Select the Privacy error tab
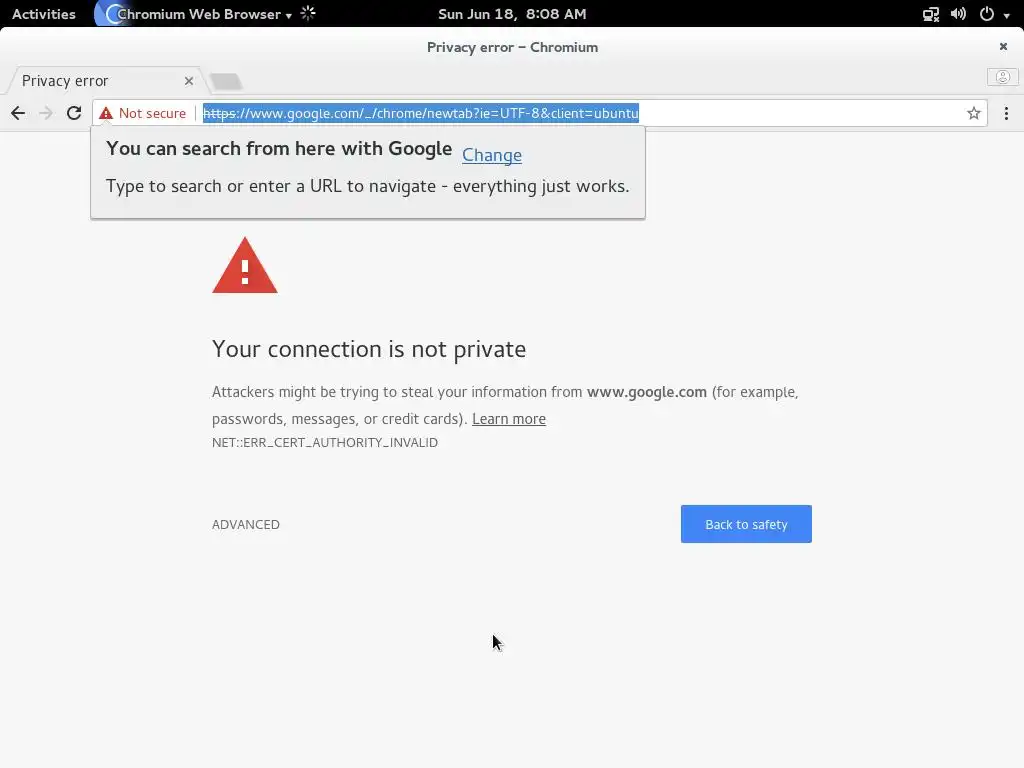Image resolution: width=1024 pixels, height=768 pixels. pos(90,81)
